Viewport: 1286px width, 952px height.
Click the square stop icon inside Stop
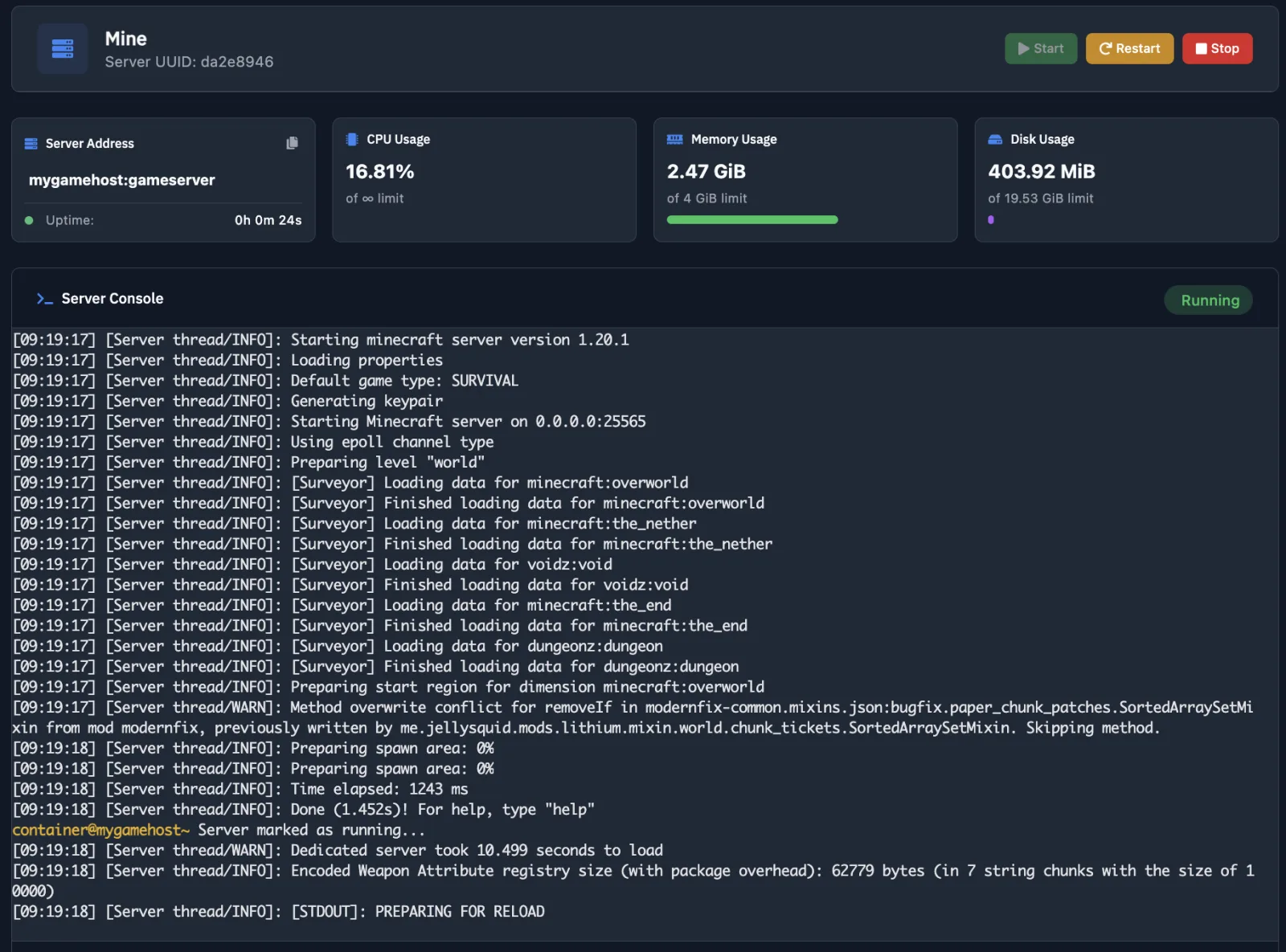[1200, 48]
